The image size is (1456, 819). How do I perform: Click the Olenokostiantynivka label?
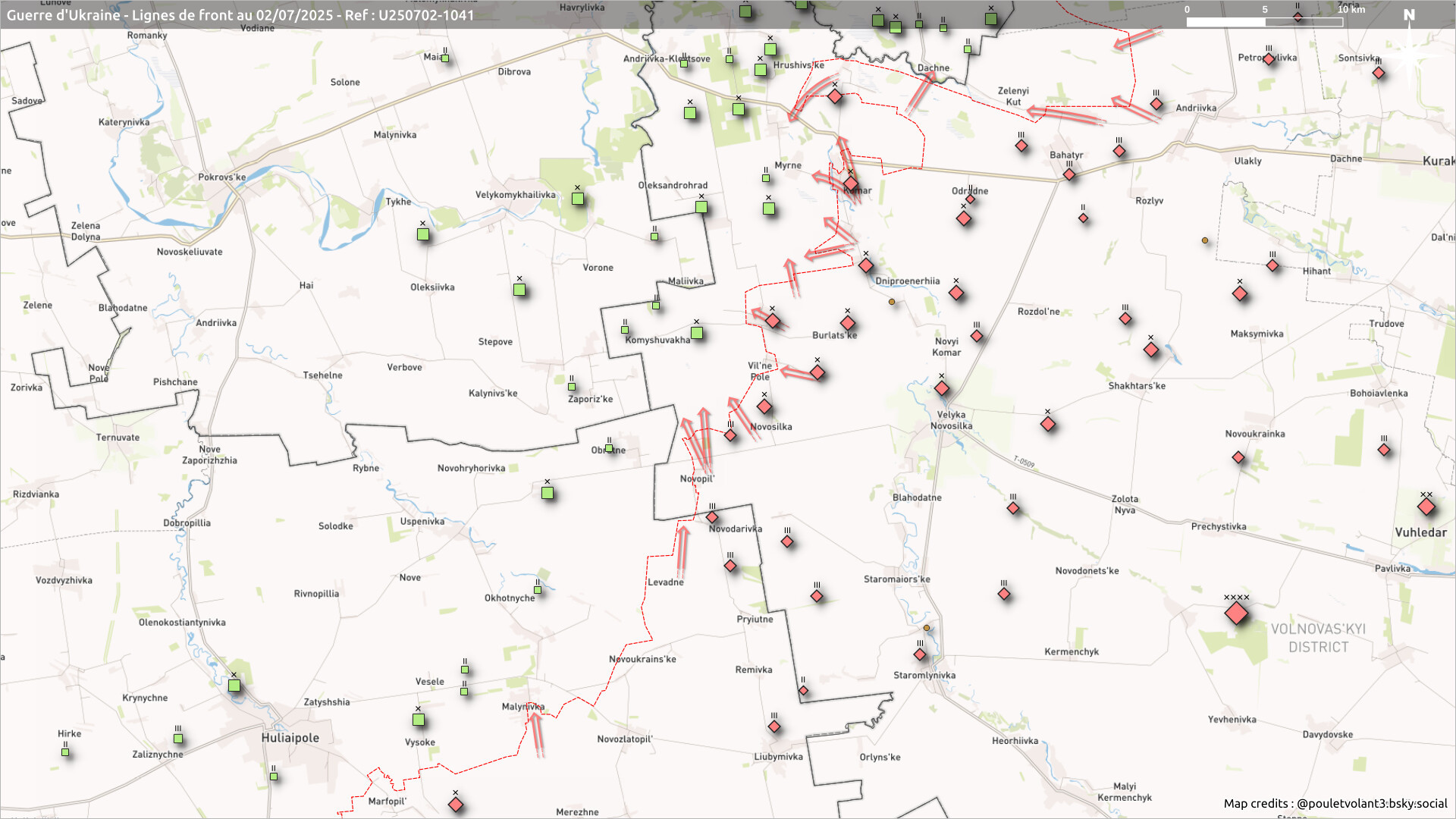pos(182,623)
